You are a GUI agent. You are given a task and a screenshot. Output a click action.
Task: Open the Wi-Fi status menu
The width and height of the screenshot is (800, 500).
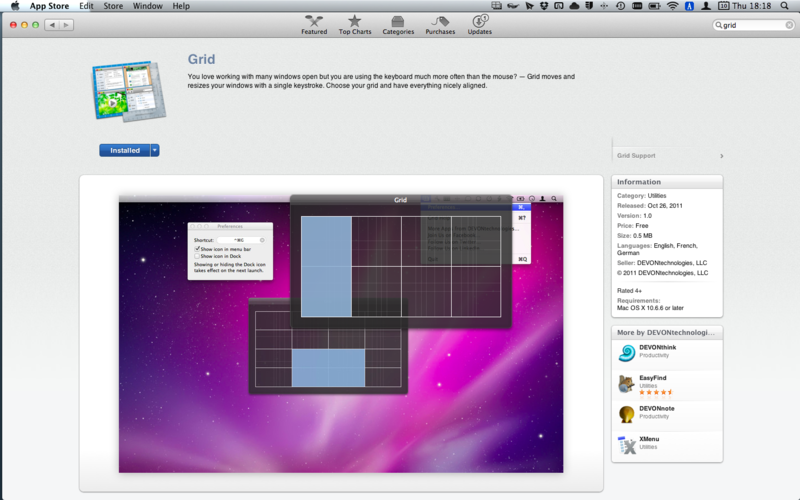point(673,6)
